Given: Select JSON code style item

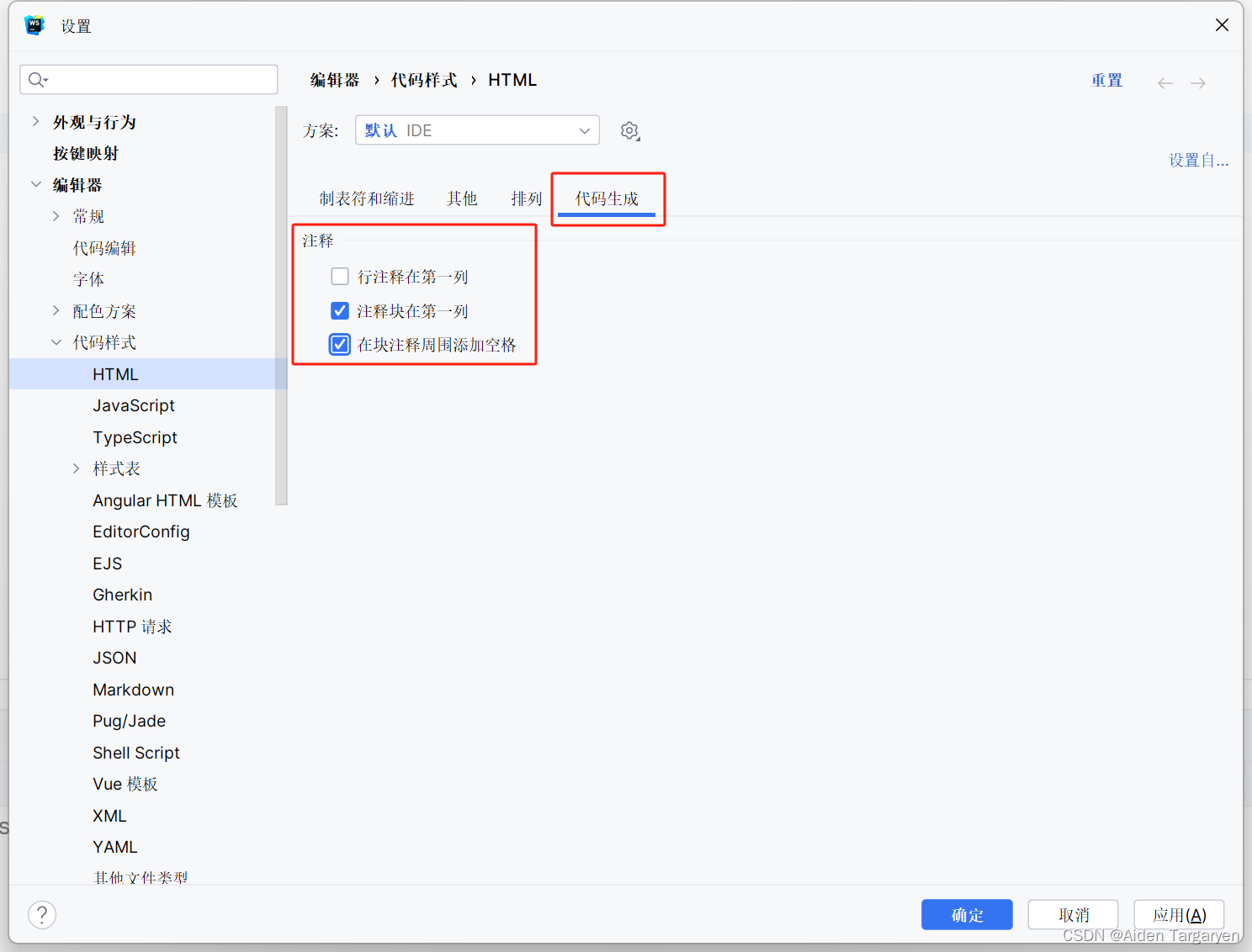Looking at the screenshot, I should (114, 658).
